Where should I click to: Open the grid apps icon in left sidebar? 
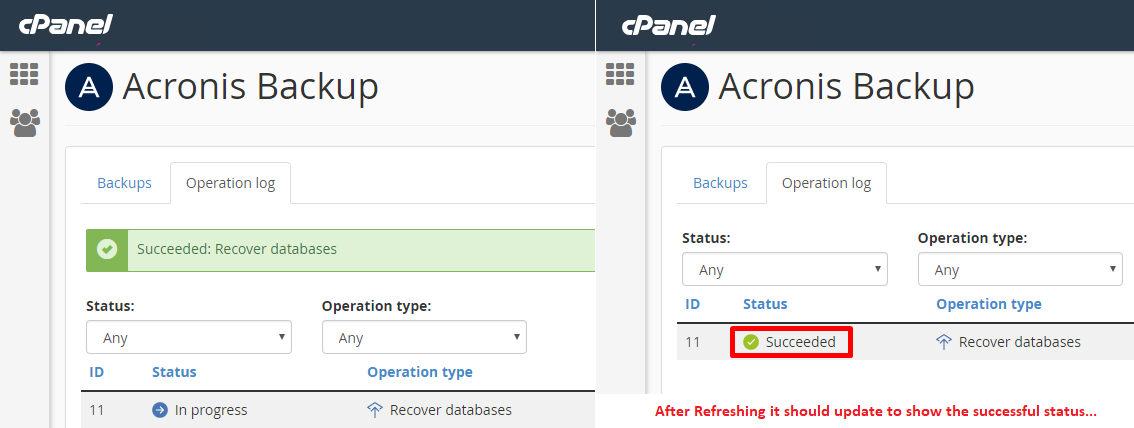click(x=24, y=74)
